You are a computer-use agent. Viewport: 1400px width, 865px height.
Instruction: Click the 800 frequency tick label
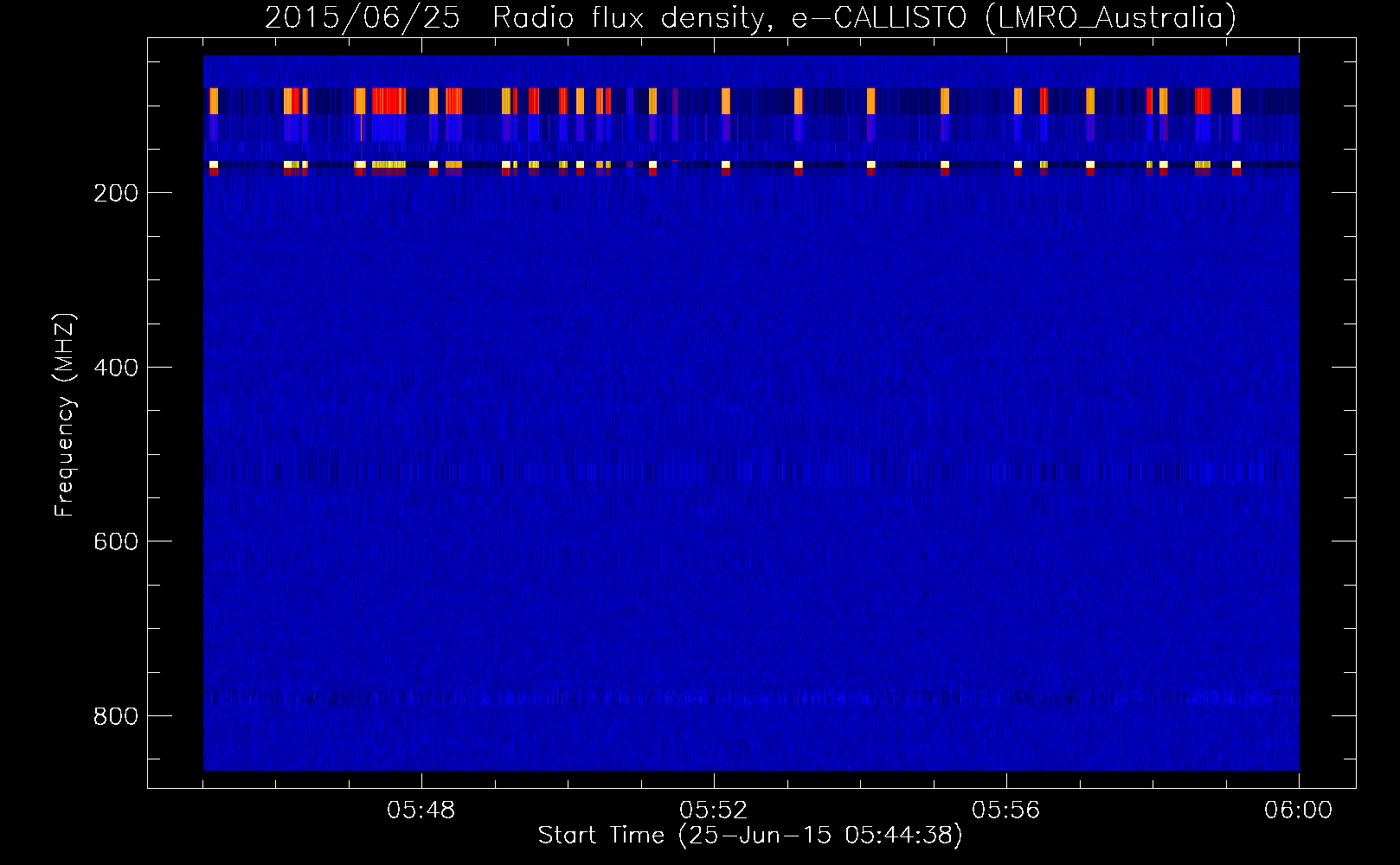[115, 716]
